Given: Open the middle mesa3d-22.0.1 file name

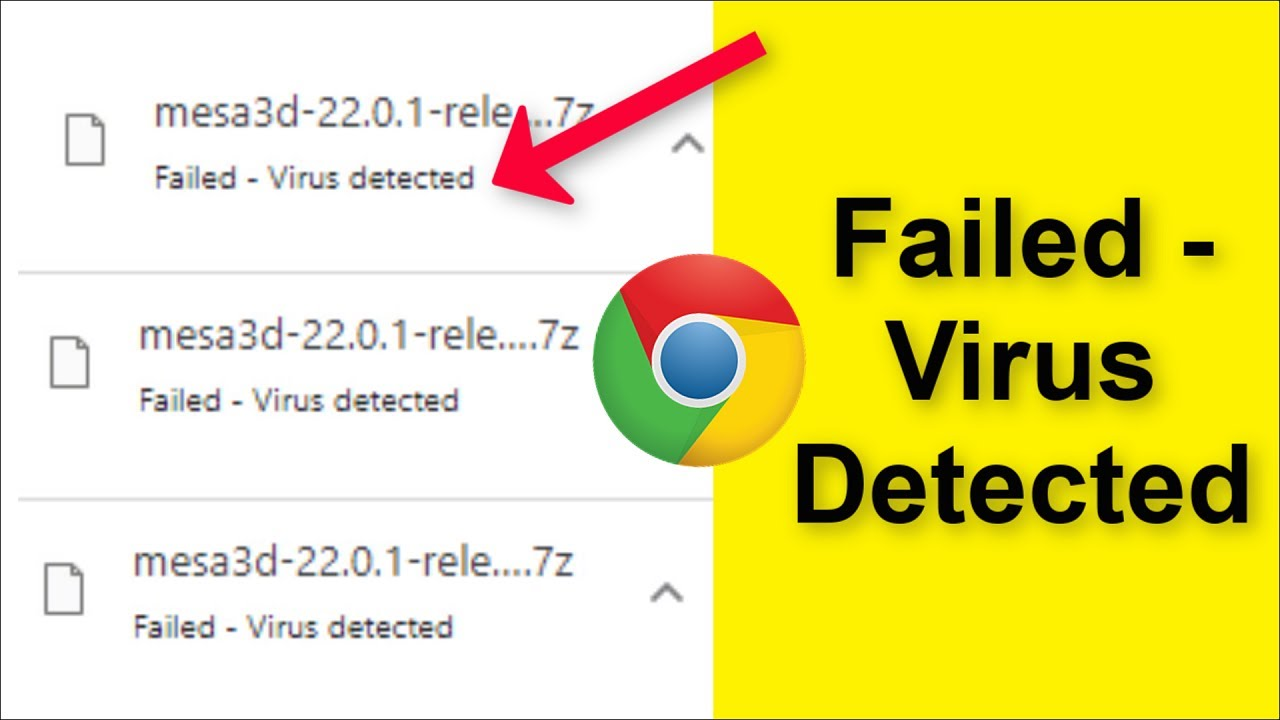Looking at the screenshot, I should point(359,336).
